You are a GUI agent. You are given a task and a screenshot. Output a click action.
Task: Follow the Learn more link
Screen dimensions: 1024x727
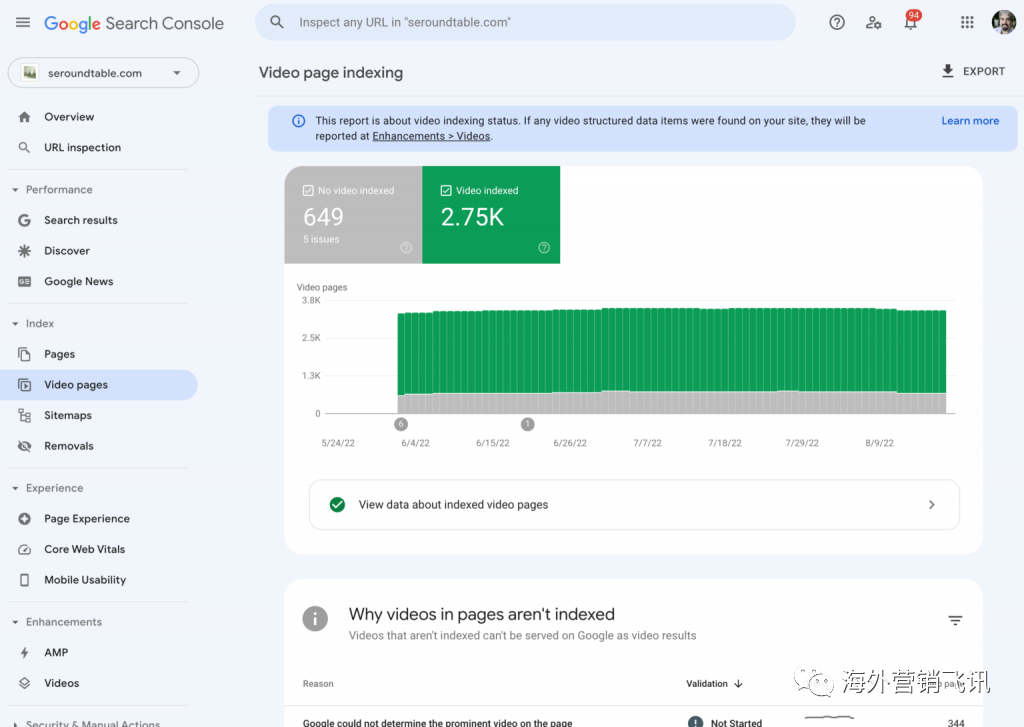(969, 121)
